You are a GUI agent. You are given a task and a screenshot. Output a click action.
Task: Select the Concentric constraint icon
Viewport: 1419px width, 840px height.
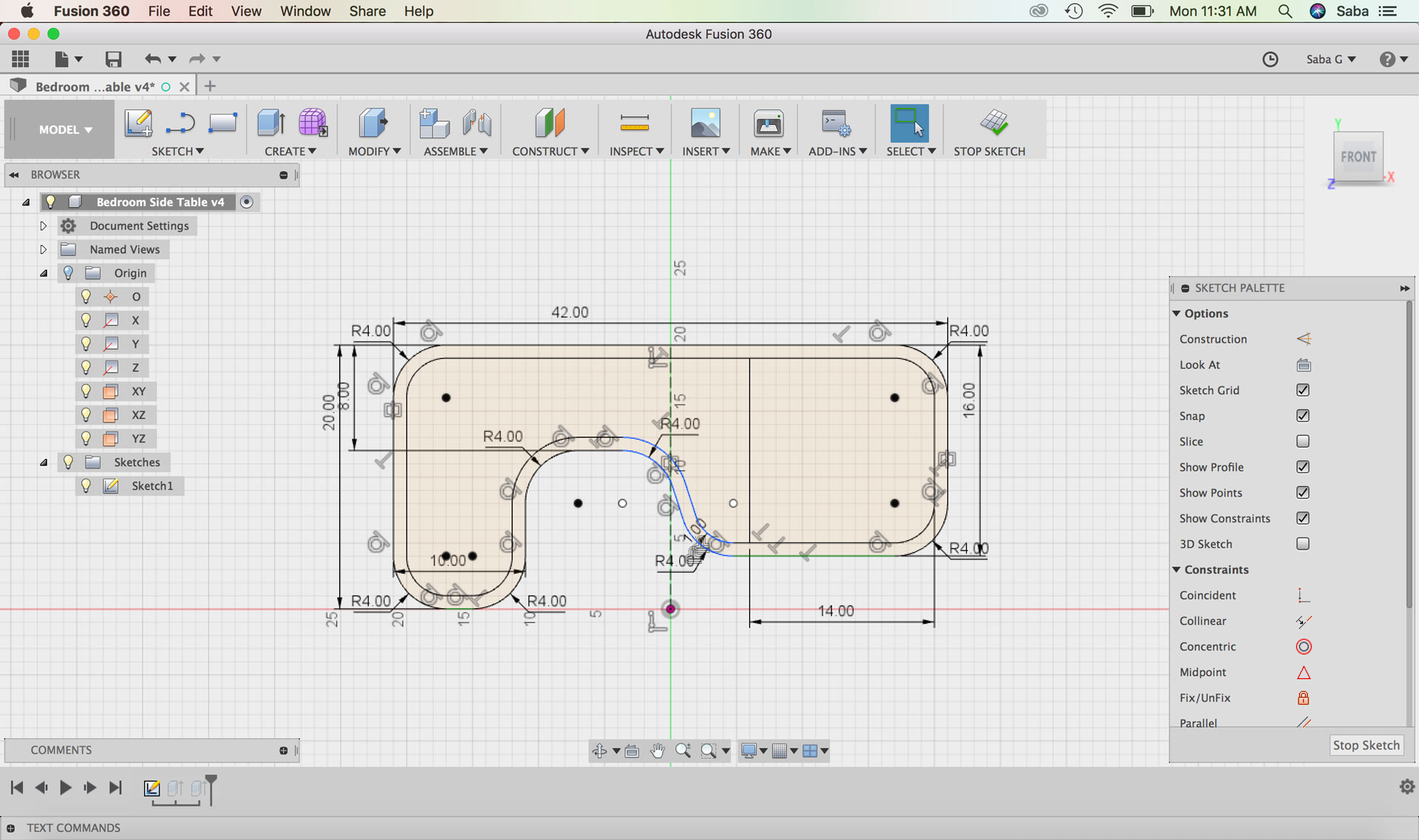[x=1303, y=646]
